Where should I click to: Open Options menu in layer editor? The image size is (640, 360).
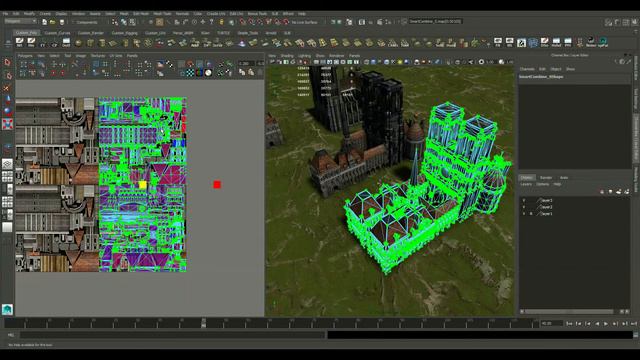pos(542,184)
